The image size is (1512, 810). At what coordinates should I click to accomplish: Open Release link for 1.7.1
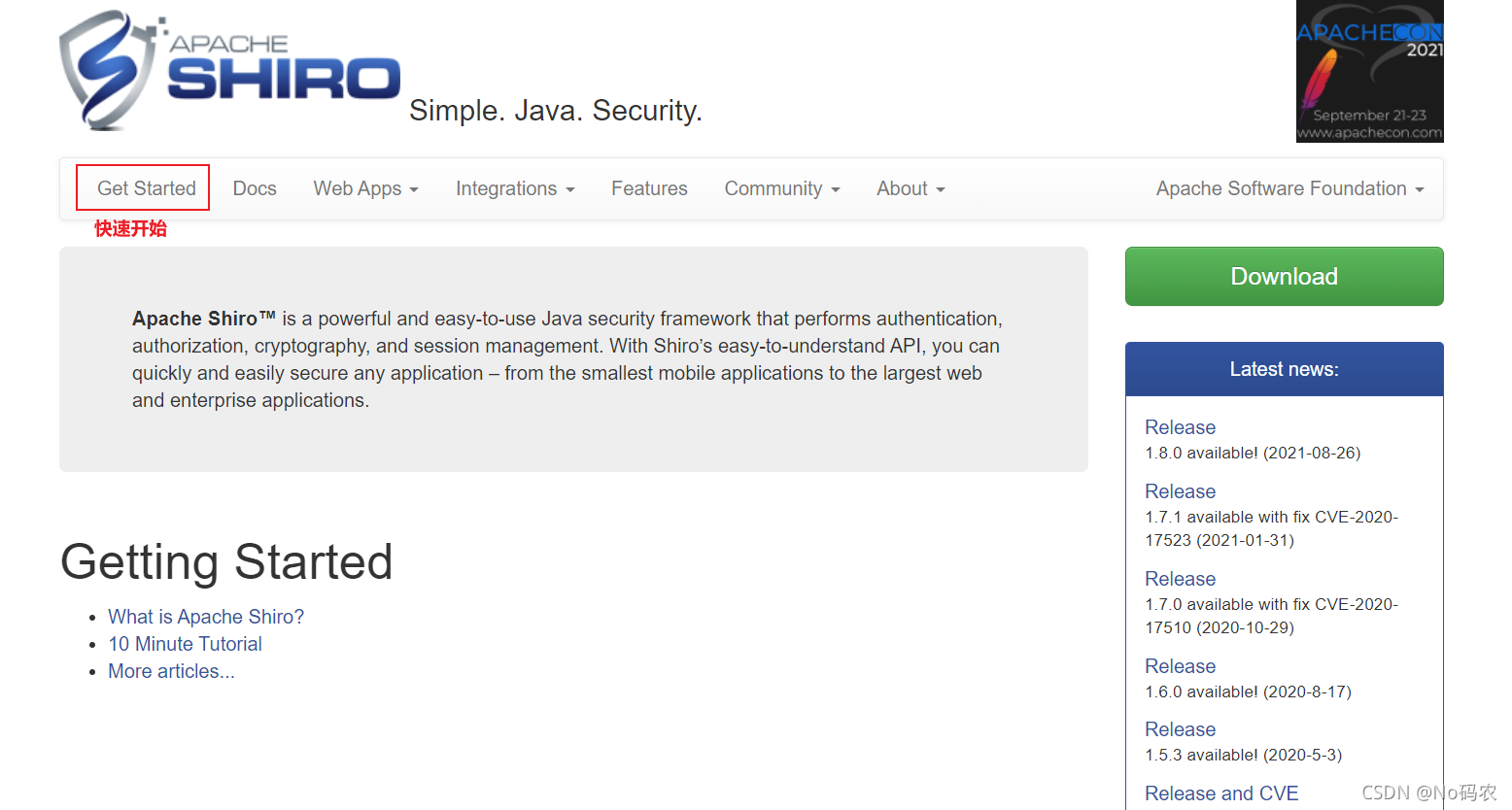coord(1180,491)
